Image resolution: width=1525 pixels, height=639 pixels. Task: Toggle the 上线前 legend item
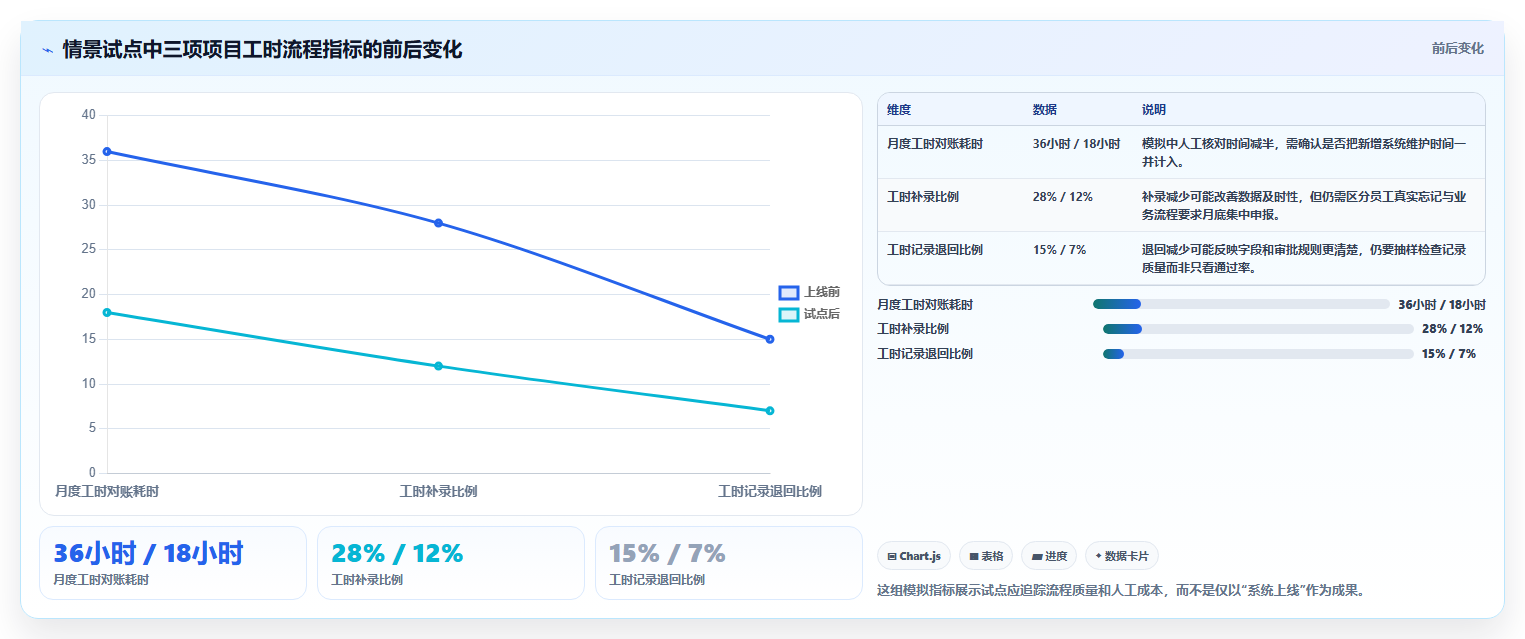[809, 292]
